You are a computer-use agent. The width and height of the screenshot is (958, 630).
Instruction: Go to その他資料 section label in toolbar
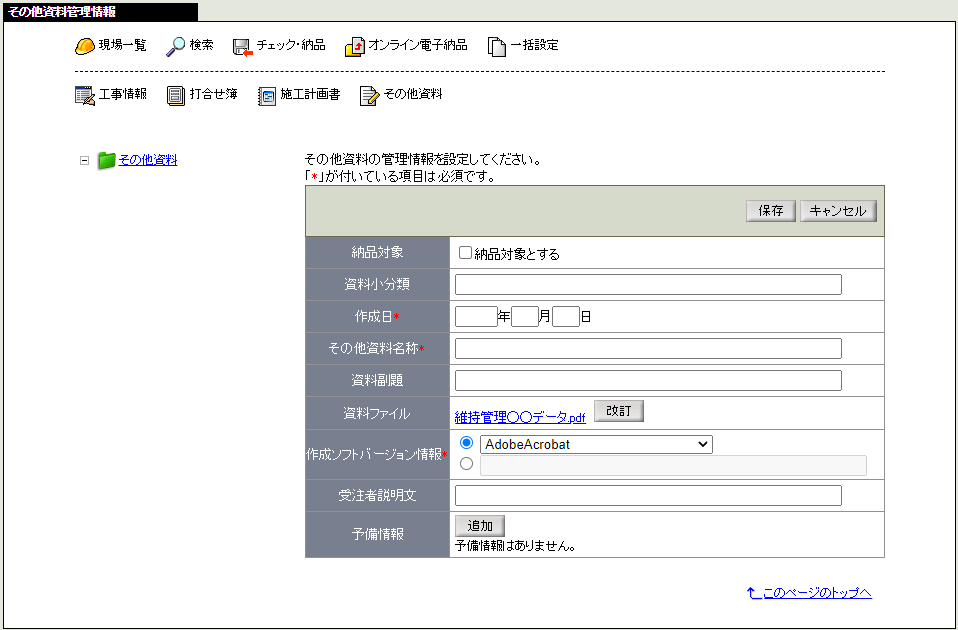pos(413,93)
